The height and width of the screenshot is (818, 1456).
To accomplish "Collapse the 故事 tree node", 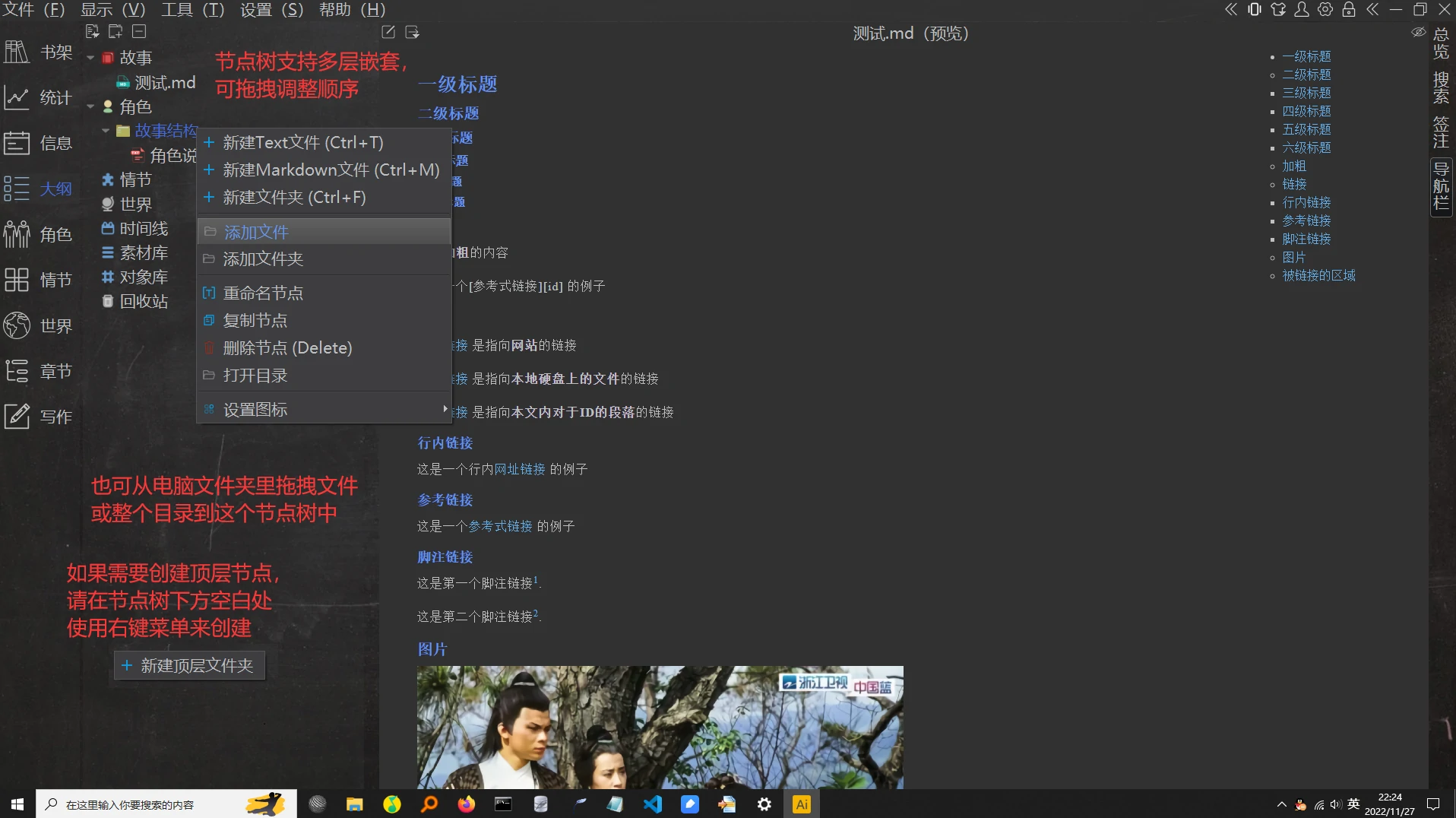I will [90, 58].
